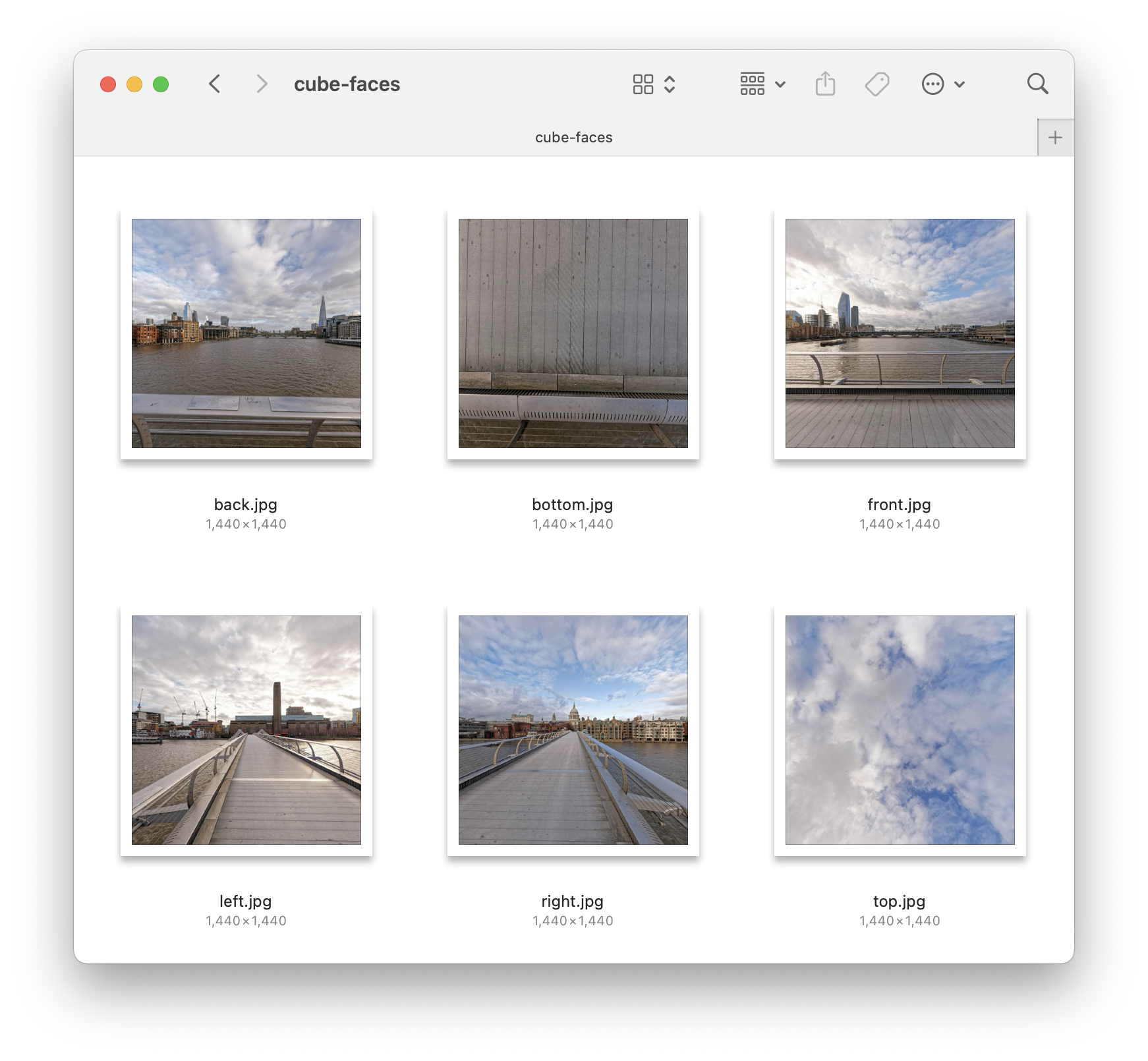Click the icon view grid button
This screenshot has height=1061, width=1148.
pos(643,84)
